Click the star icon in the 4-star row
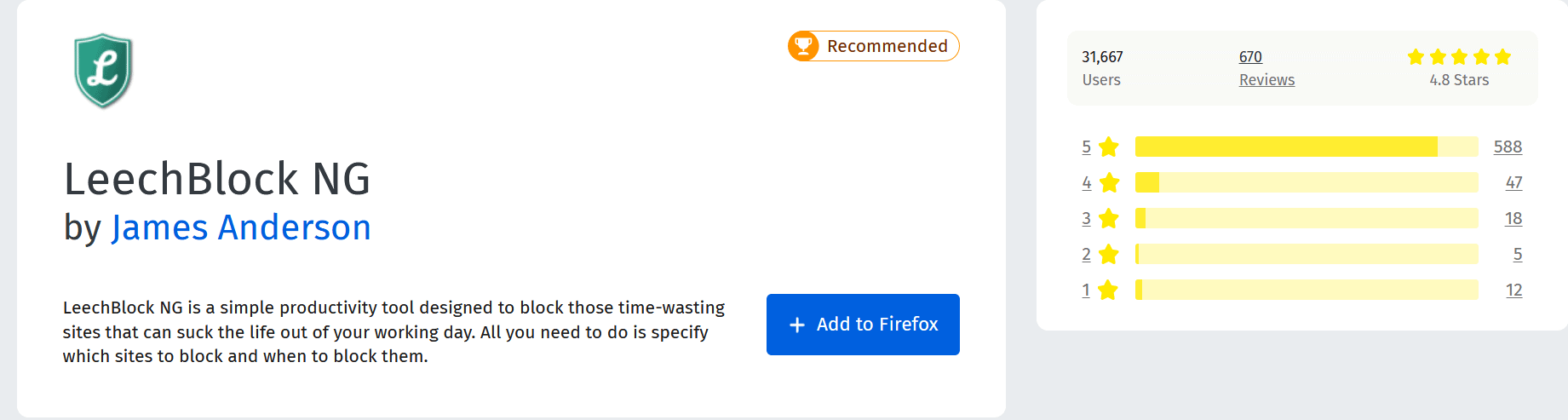 pyautogui.click(x=1108, y=183)
